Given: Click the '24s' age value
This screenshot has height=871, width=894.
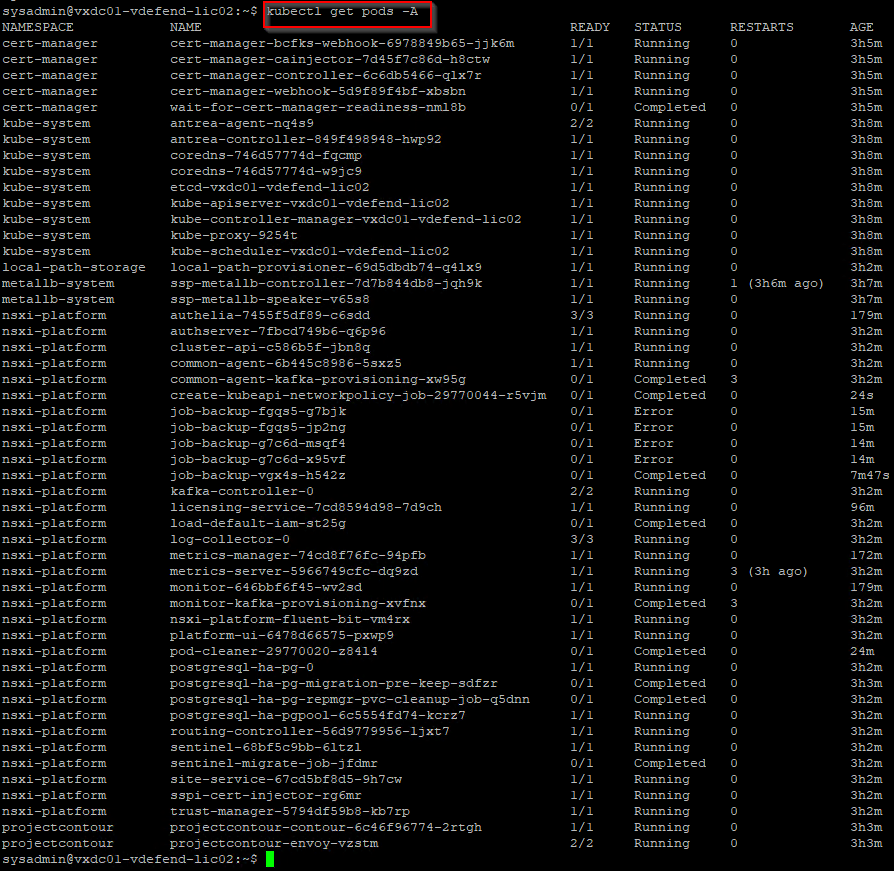Looking at the screenshot, I should click(862, 395).
